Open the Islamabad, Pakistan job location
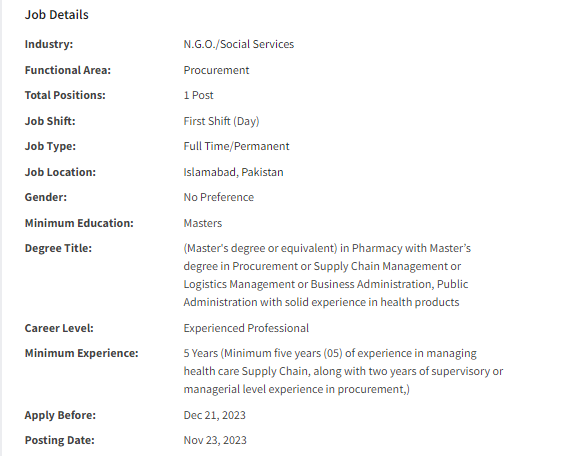This screenshot has width=579, height=456. [233, 172]
